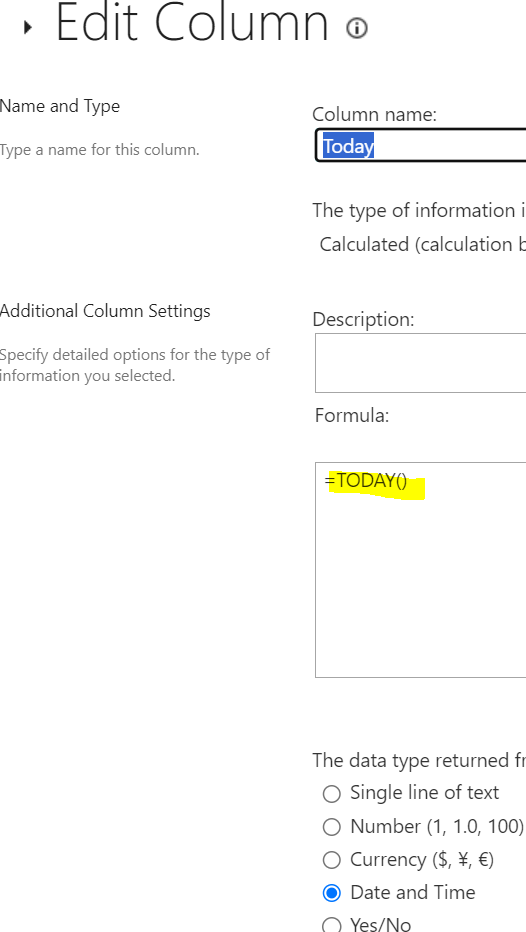Click the Calculated column type text

pos(423,244)
